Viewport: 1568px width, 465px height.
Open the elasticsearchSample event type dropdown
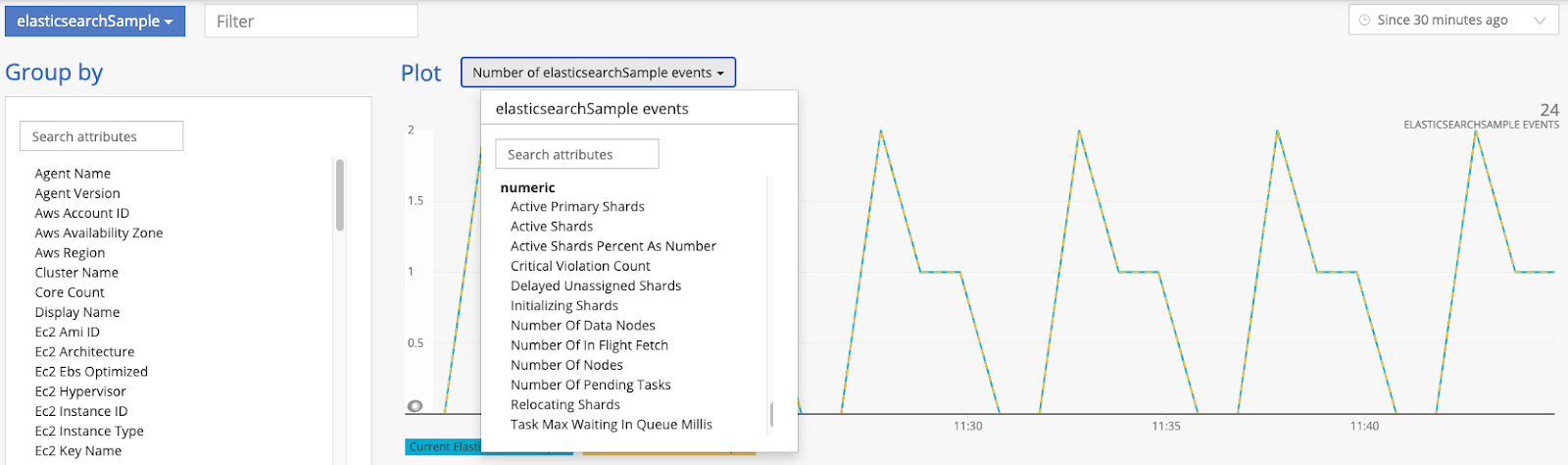[x=94, y=21]
